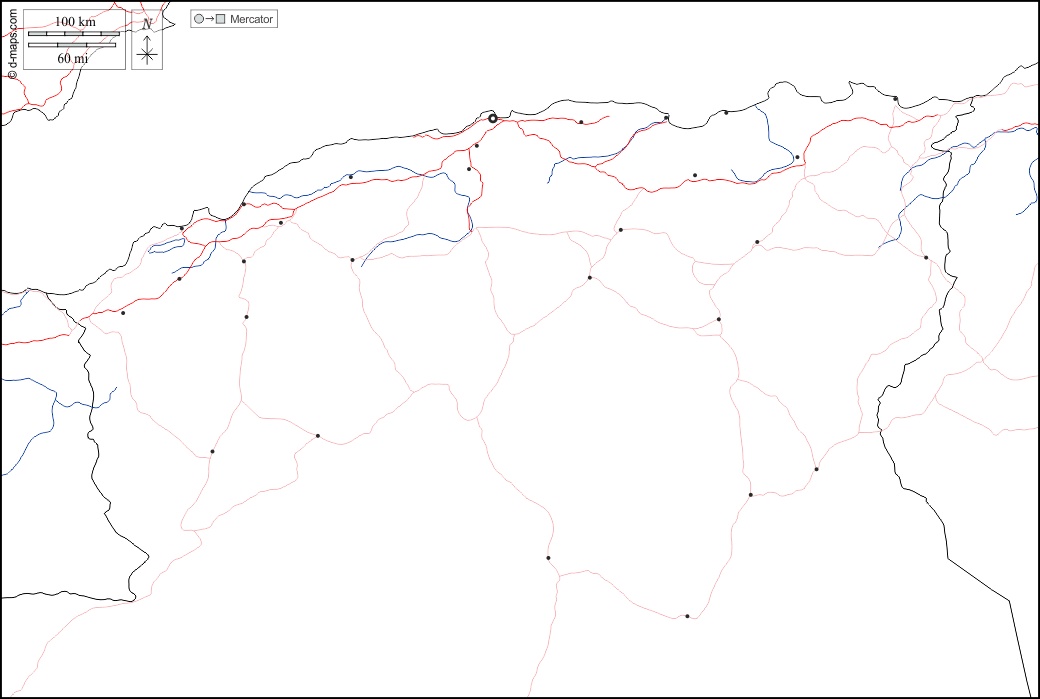Select the northernmost city dot on the coast
This screenshot has width=1040, height=699.
click(895, 98)
